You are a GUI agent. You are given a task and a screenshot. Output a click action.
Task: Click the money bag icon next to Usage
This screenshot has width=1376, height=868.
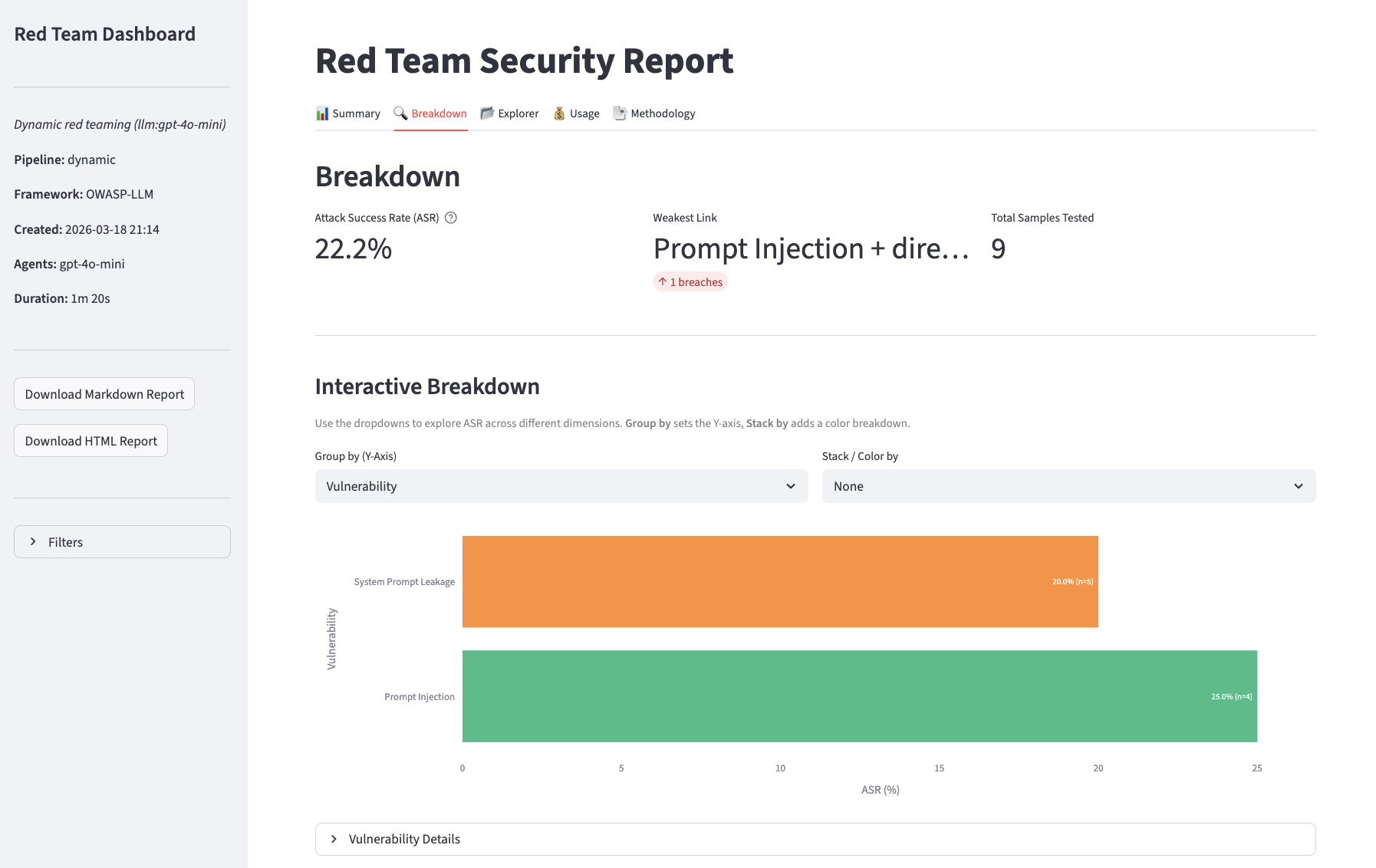(x=559, y=113)
